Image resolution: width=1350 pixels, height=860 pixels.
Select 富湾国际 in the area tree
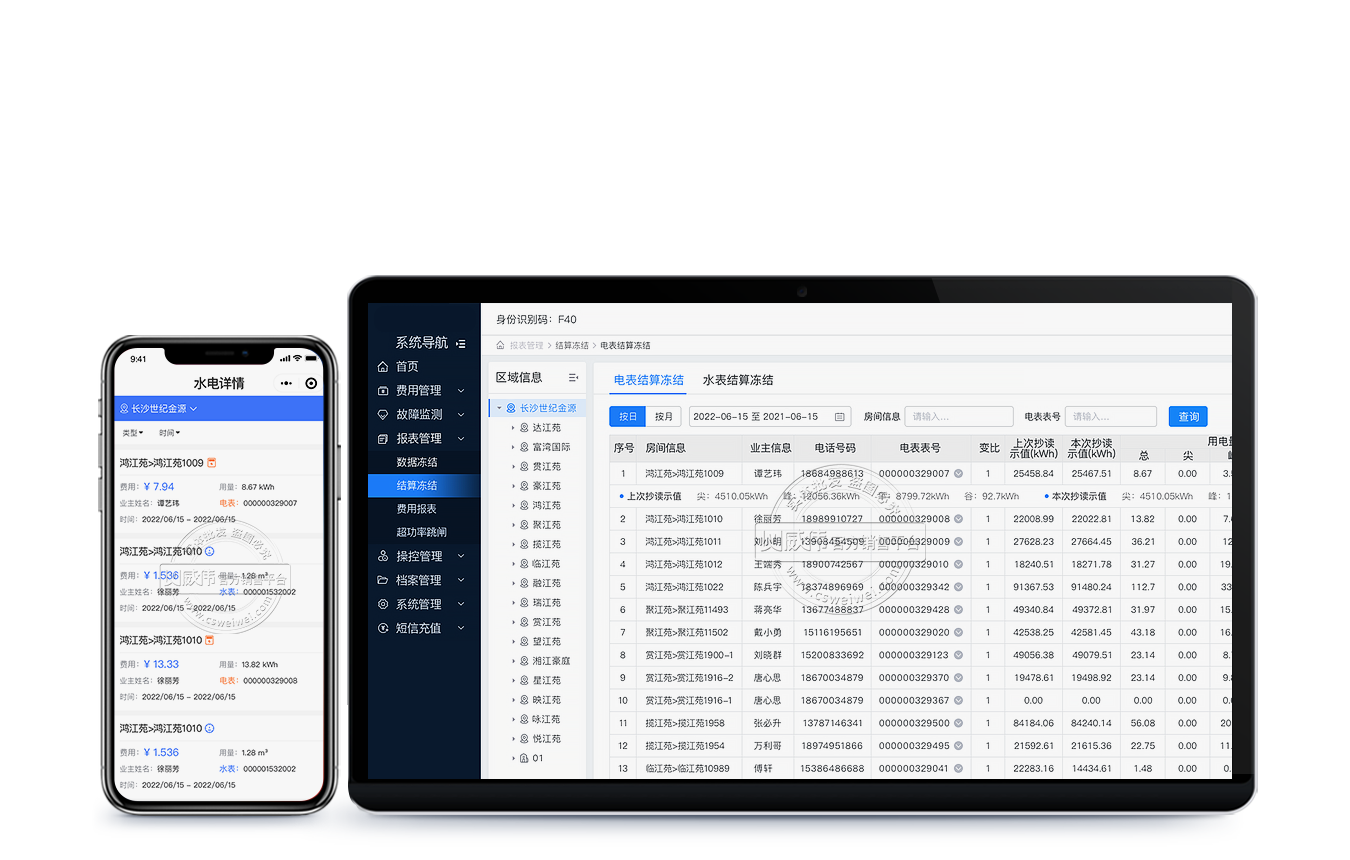click(551, 447)
